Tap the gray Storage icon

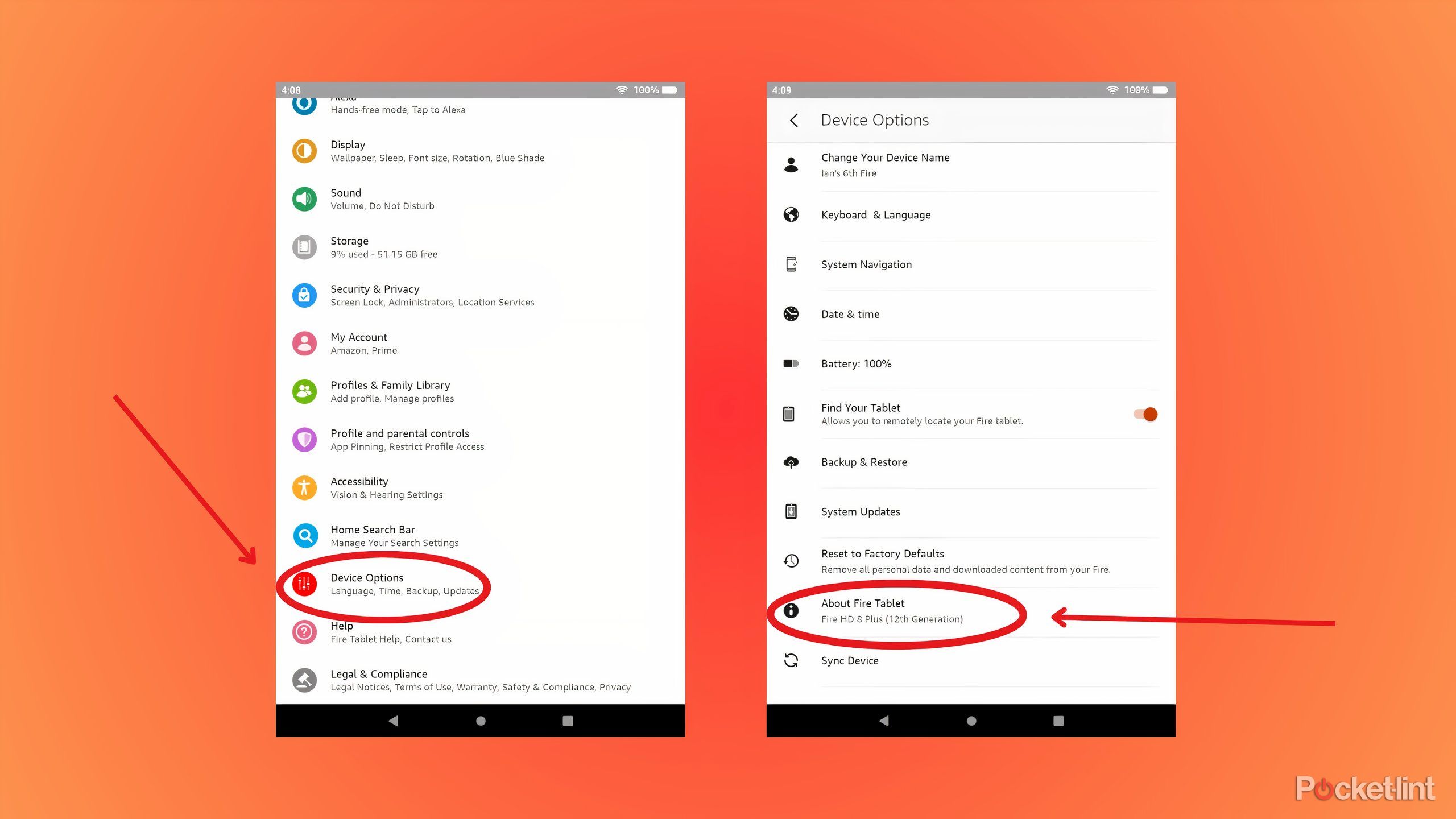(x=304, y=247)
